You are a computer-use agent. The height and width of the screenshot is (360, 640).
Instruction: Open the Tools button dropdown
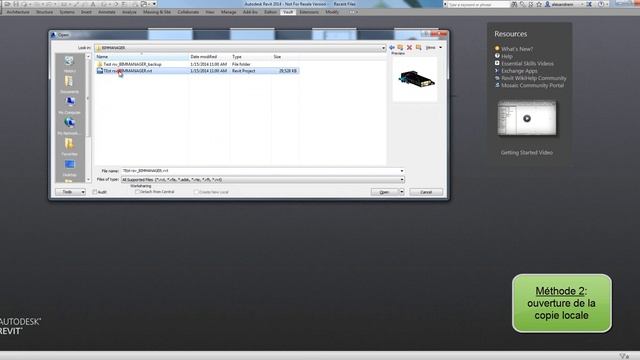point(71,192)
